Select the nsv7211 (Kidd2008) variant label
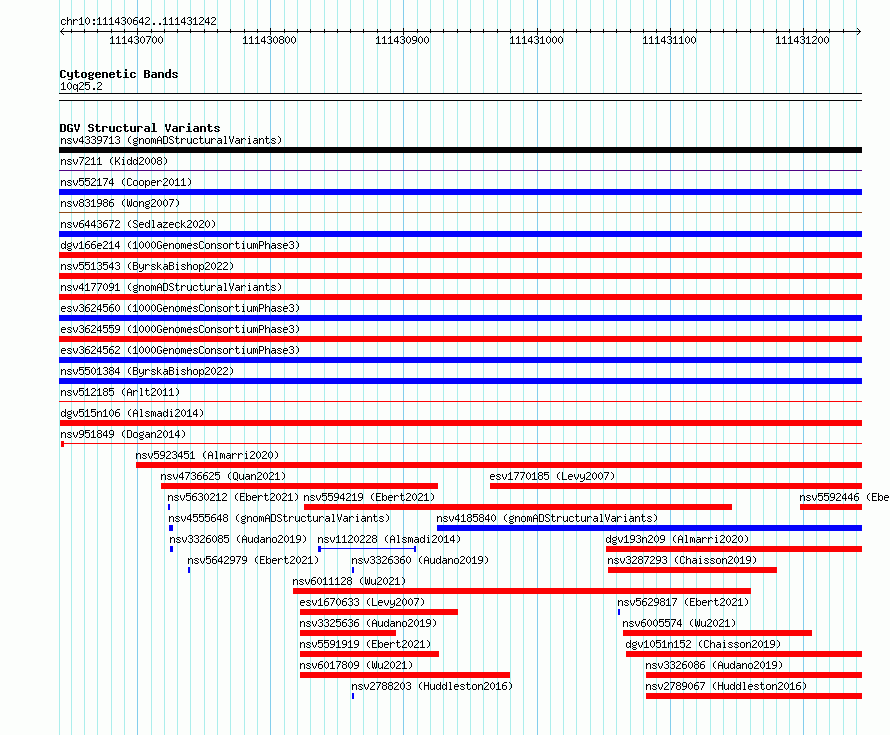The image size is (890, 735). point(114,161)
